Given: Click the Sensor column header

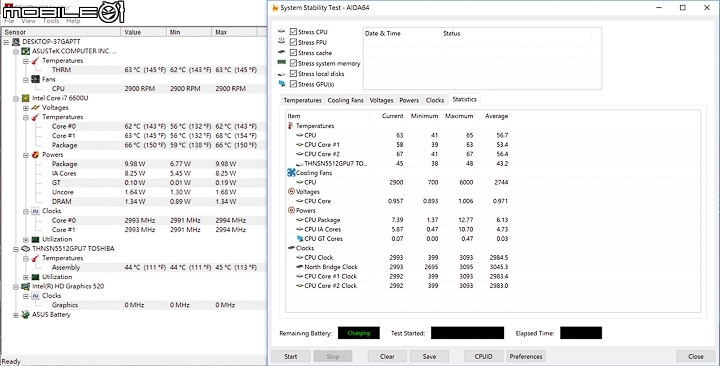Looking at the screenshot, I should [x=61, y=32].
